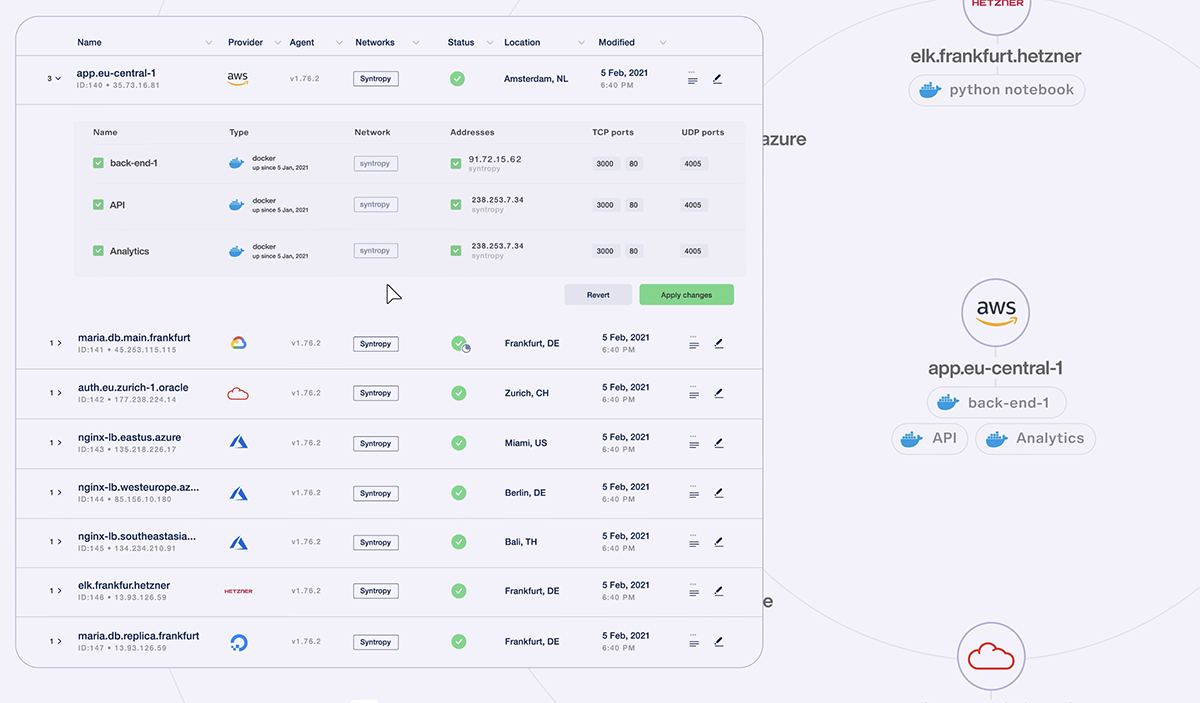
Task: Open the Agent column filter dropdown
Action: [338, 43]
